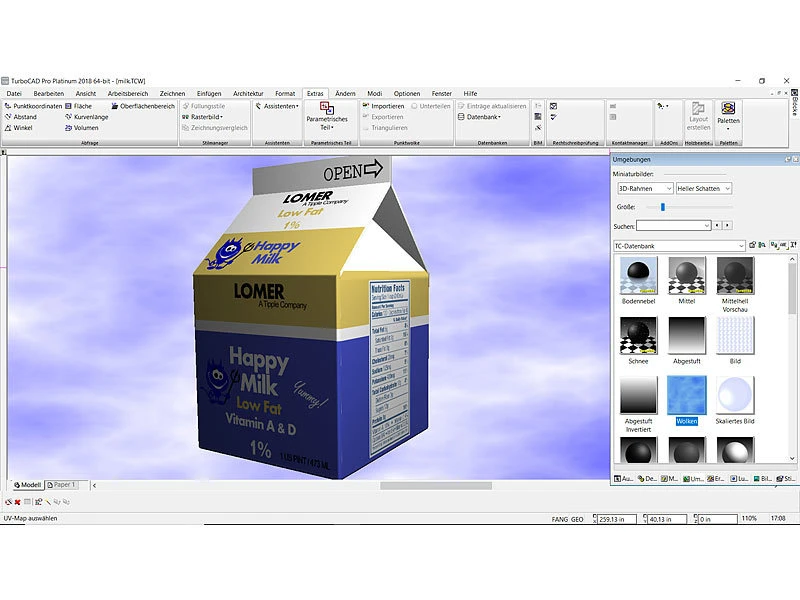Expand the 3D-Rahmen dropdown
This screenshot has width=800, height=600.
(643, 188)
